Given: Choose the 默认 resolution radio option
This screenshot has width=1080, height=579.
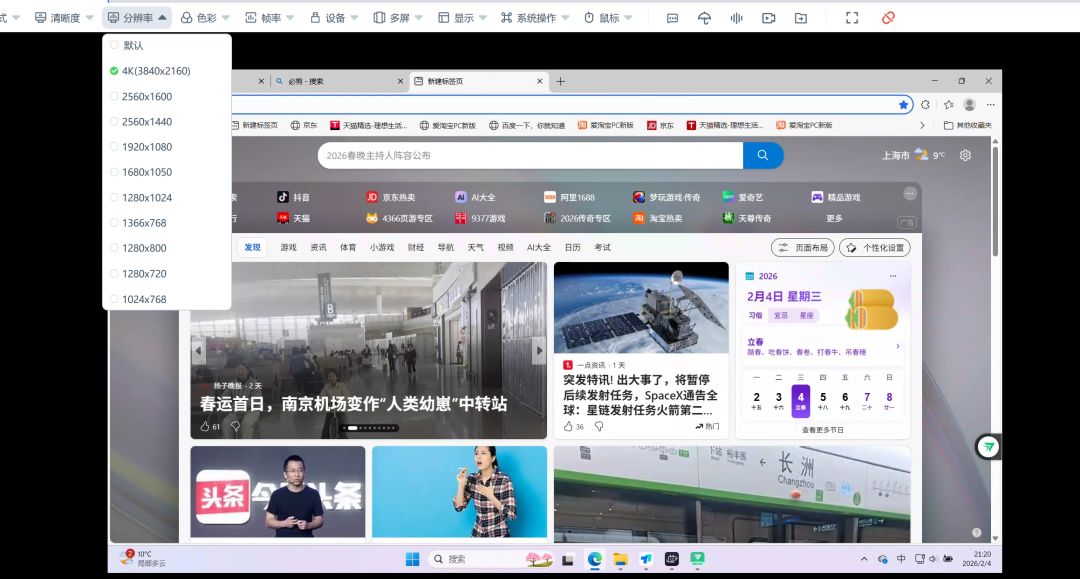Looking at the screenshot, I should (x=133, y=45).
